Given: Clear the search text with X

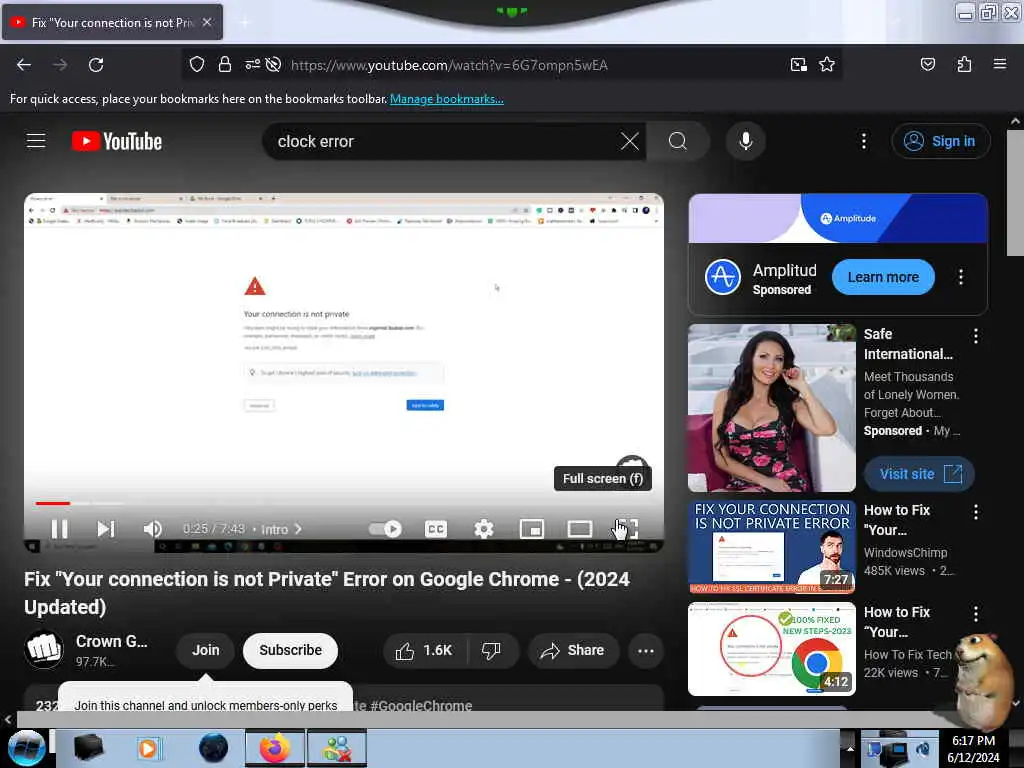Looking at the screenshot, I should (630, 141).
